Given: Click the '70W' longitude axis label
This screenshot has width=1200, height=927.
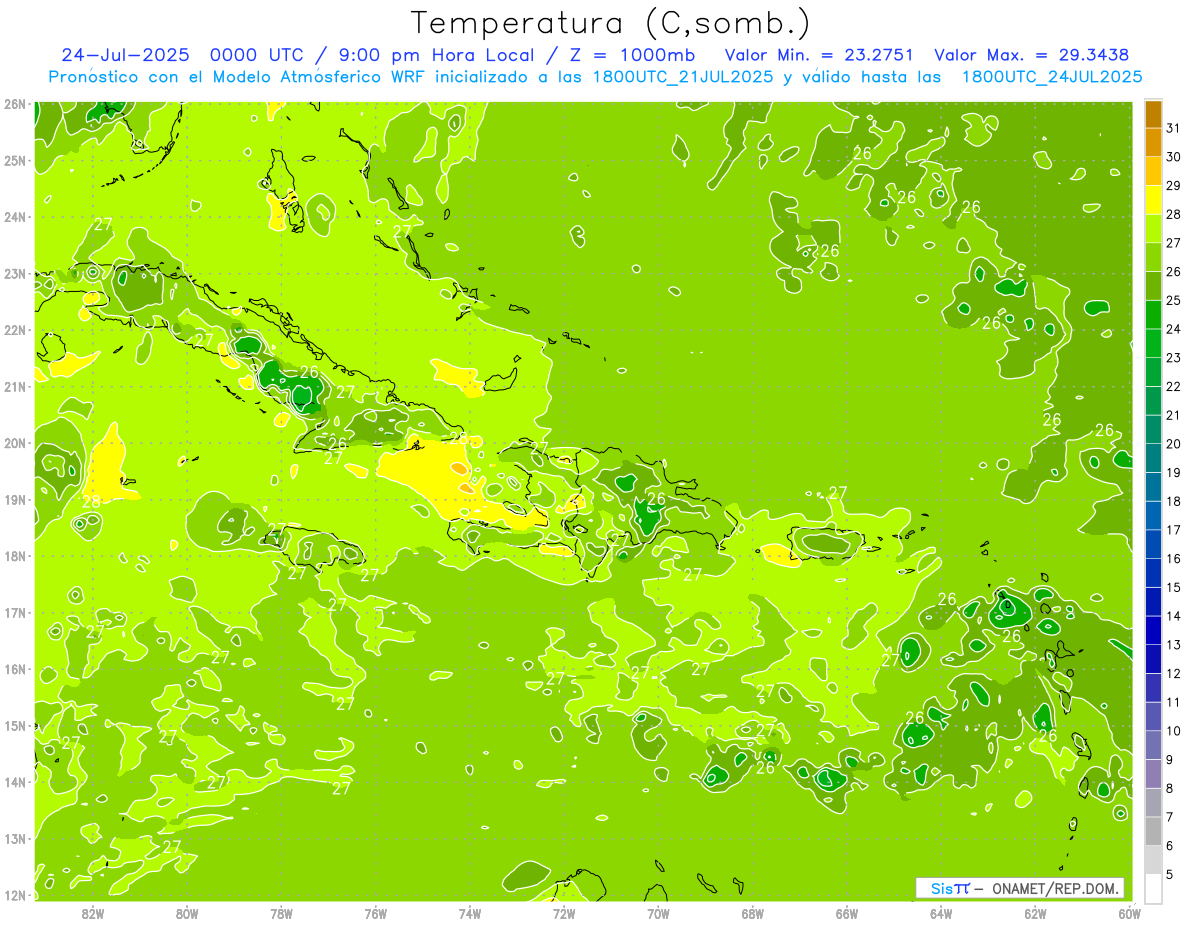Looking at the screenshot, I should point(658,913).
